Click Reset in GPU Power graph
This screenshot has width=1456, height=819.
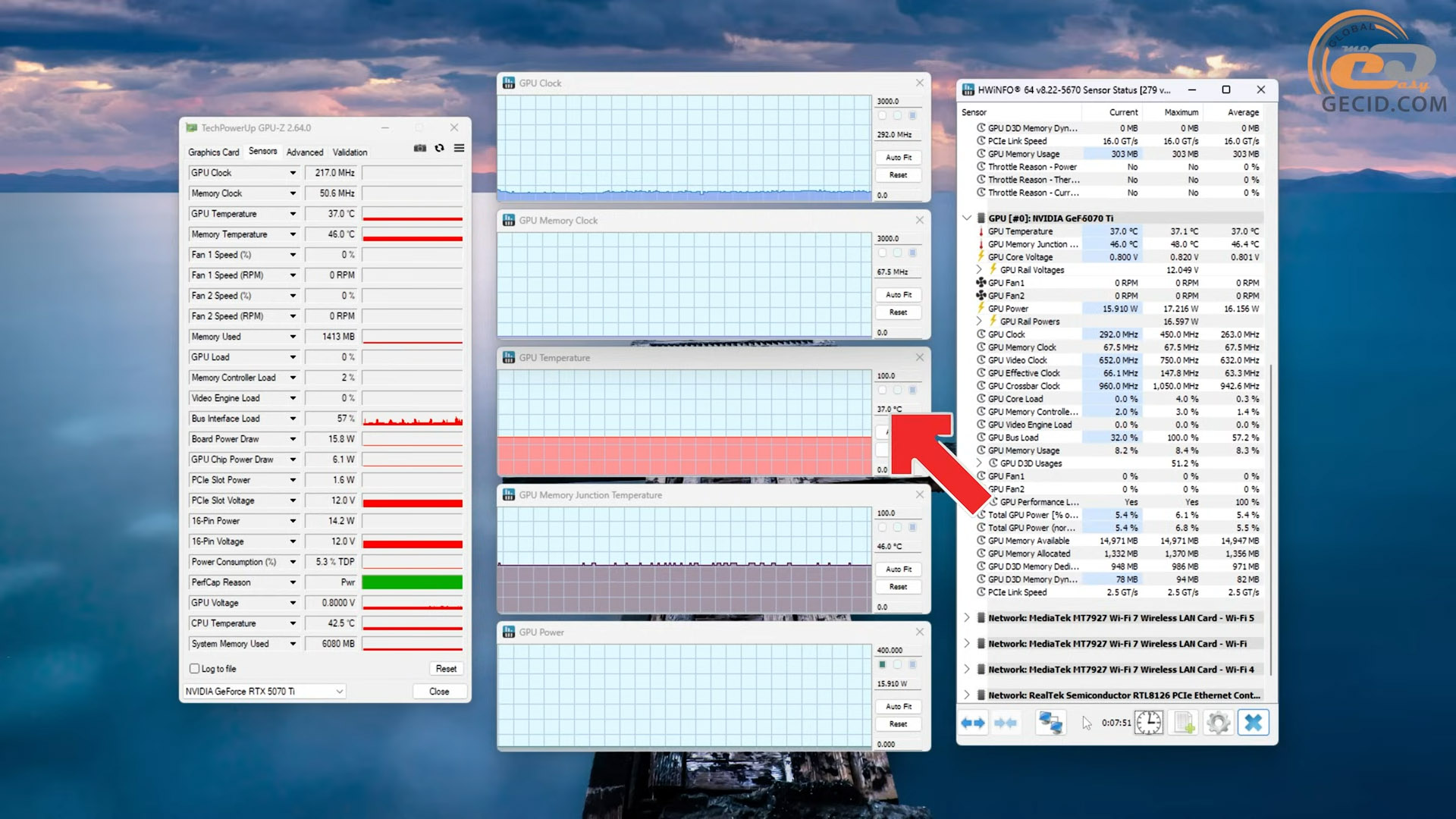[899, 724]
